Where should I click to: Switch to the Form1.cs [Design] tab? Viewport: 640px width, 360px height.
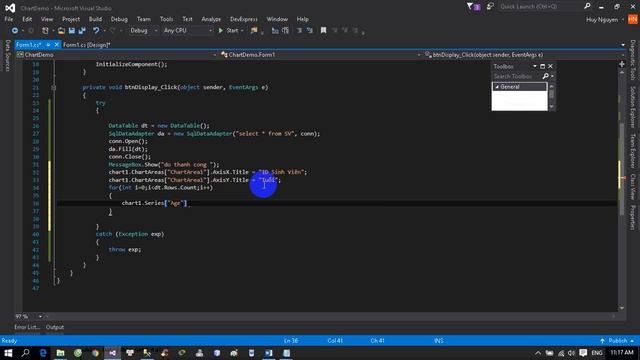point(87,45)
